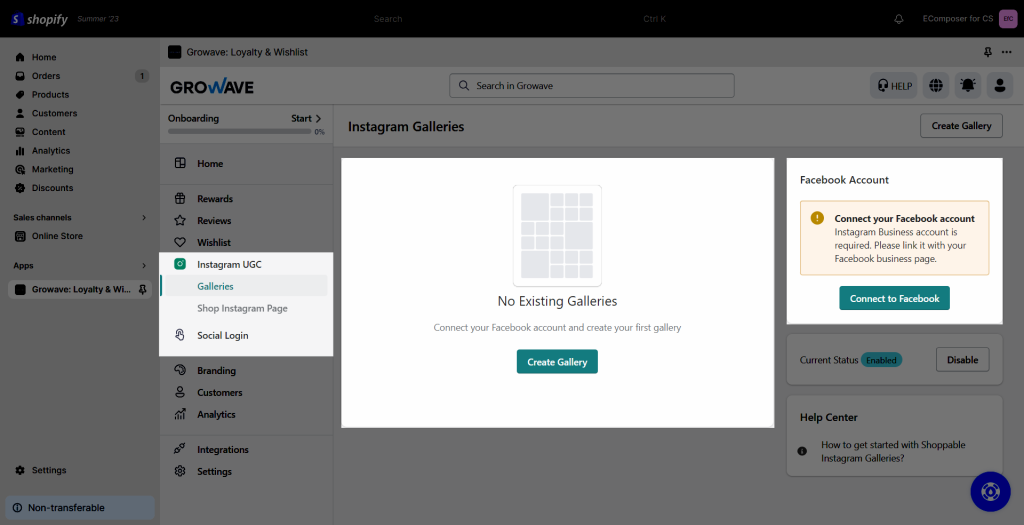Click the Connect your Facebook account warning heading
The image size is (1024, 525).
[904, 219]
